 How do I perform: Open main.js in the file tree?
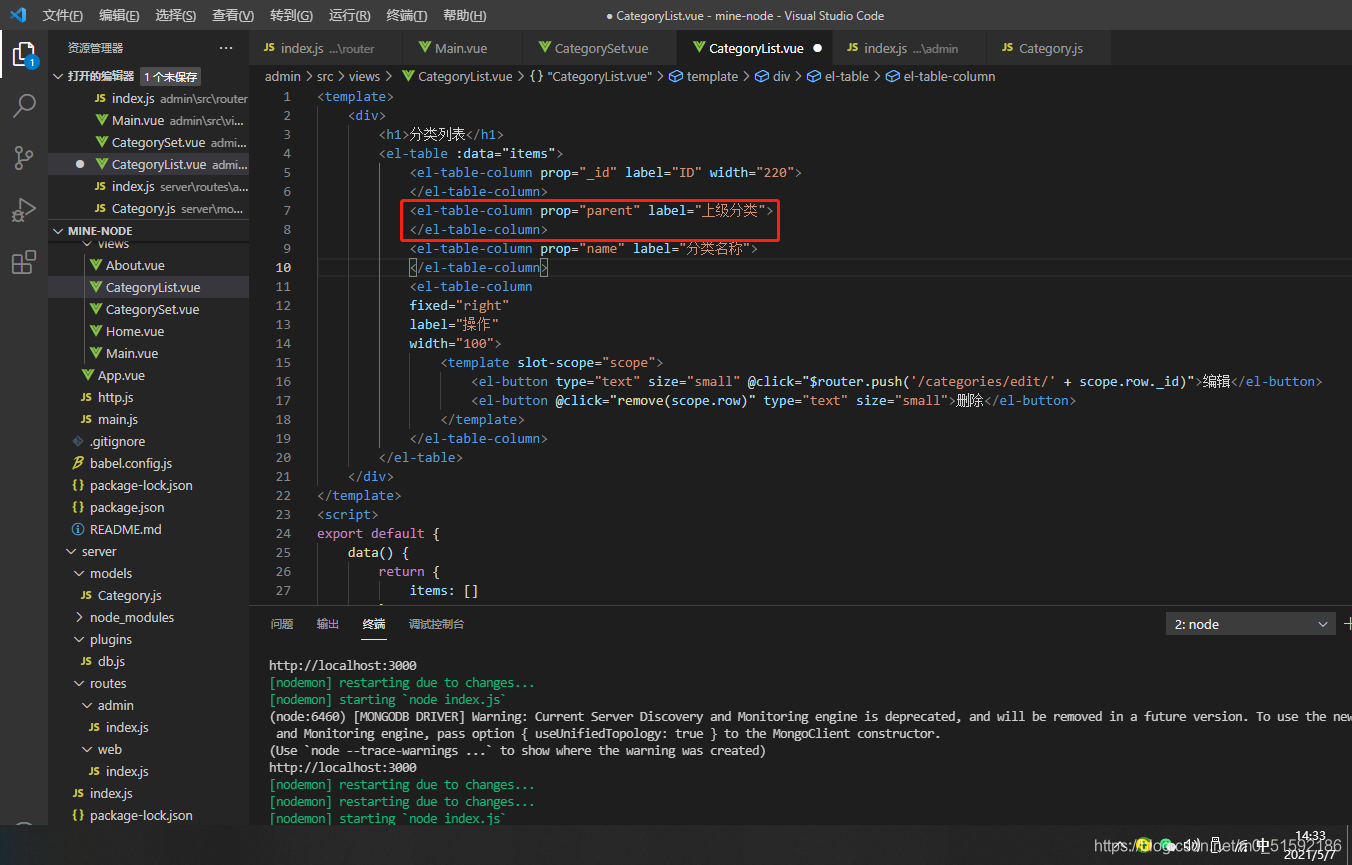118,419
